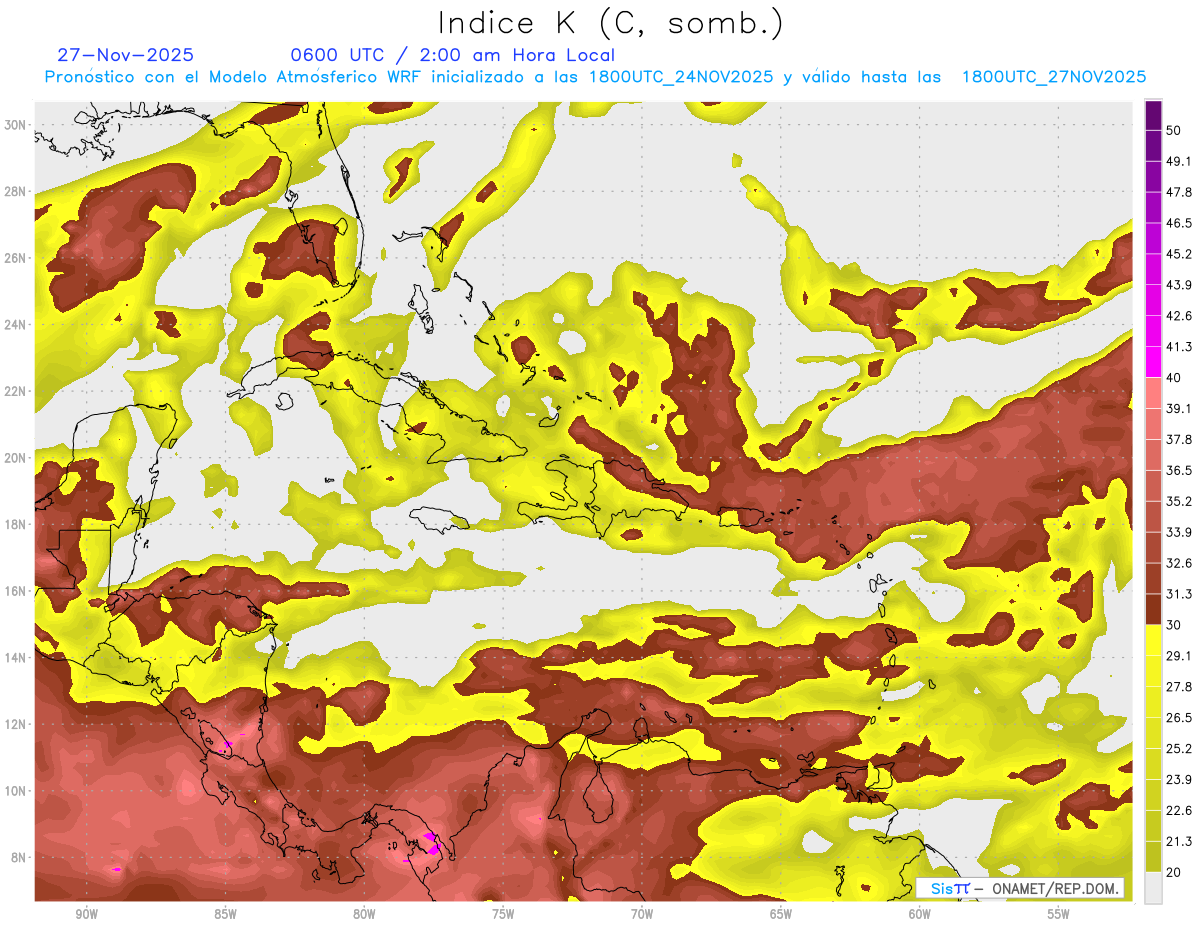Click the "10N" latitude label

pos(16,791)
